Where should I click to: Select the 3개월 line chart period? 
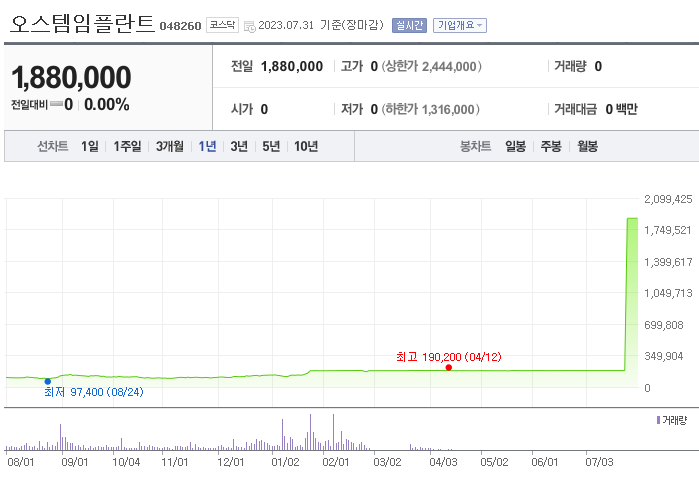[169, 146]
